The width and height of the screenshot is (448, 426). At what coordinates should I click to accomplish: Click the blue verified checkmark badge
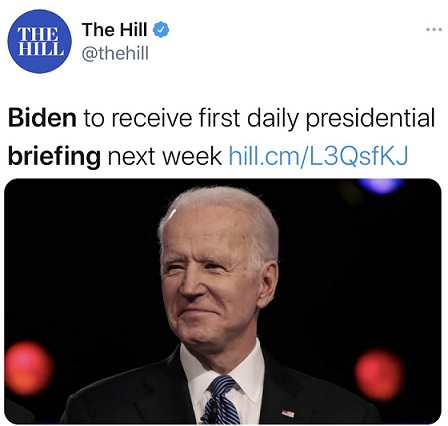(161, 30)
